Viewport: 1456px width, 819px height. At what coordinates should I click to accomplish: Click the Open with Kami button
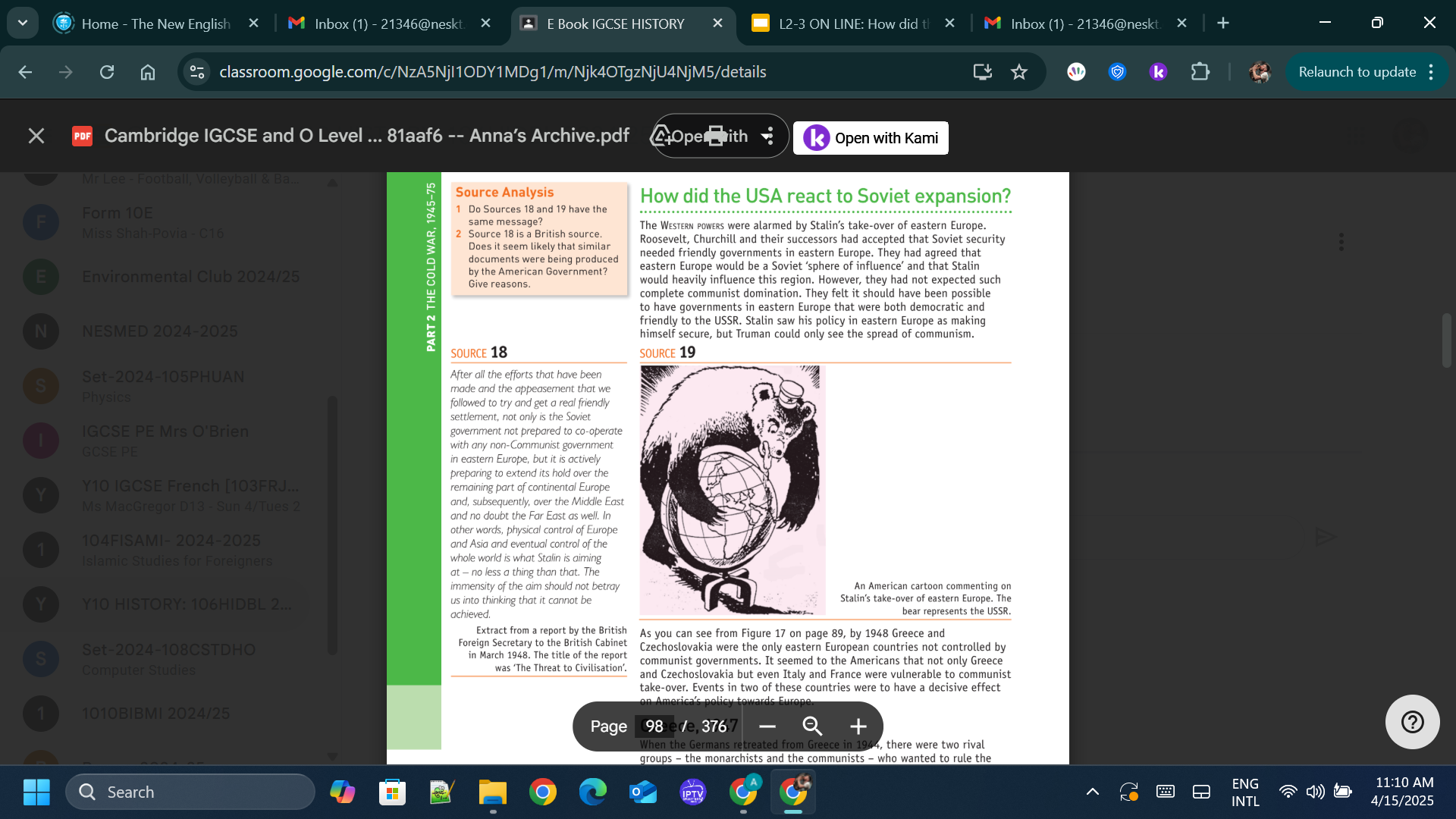[870, 138]
